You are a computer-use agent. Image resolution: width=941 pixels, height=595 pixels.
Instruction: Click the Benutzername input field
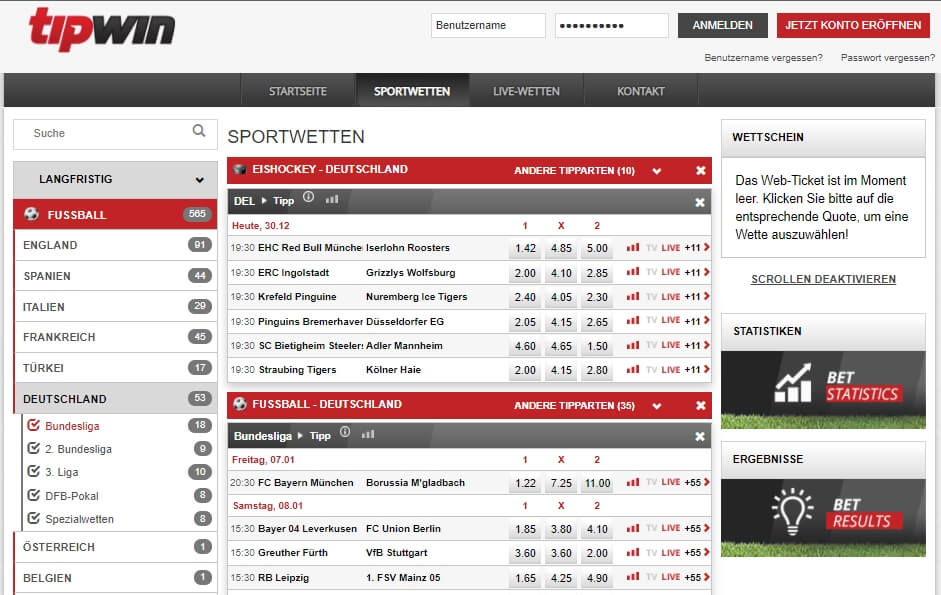tap(488, 25)
